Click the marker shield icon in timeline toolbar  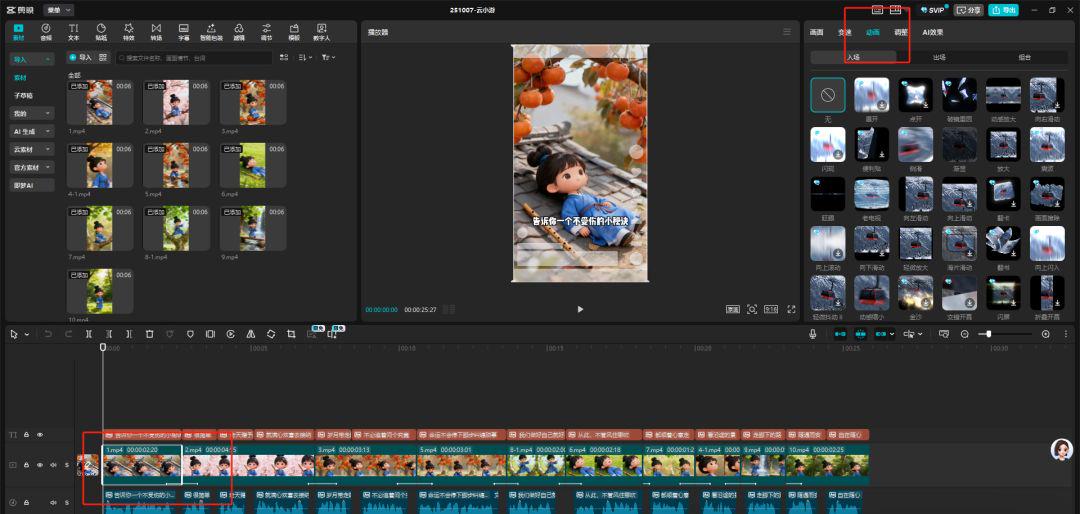pyautogui.click(x=190, y=334)
